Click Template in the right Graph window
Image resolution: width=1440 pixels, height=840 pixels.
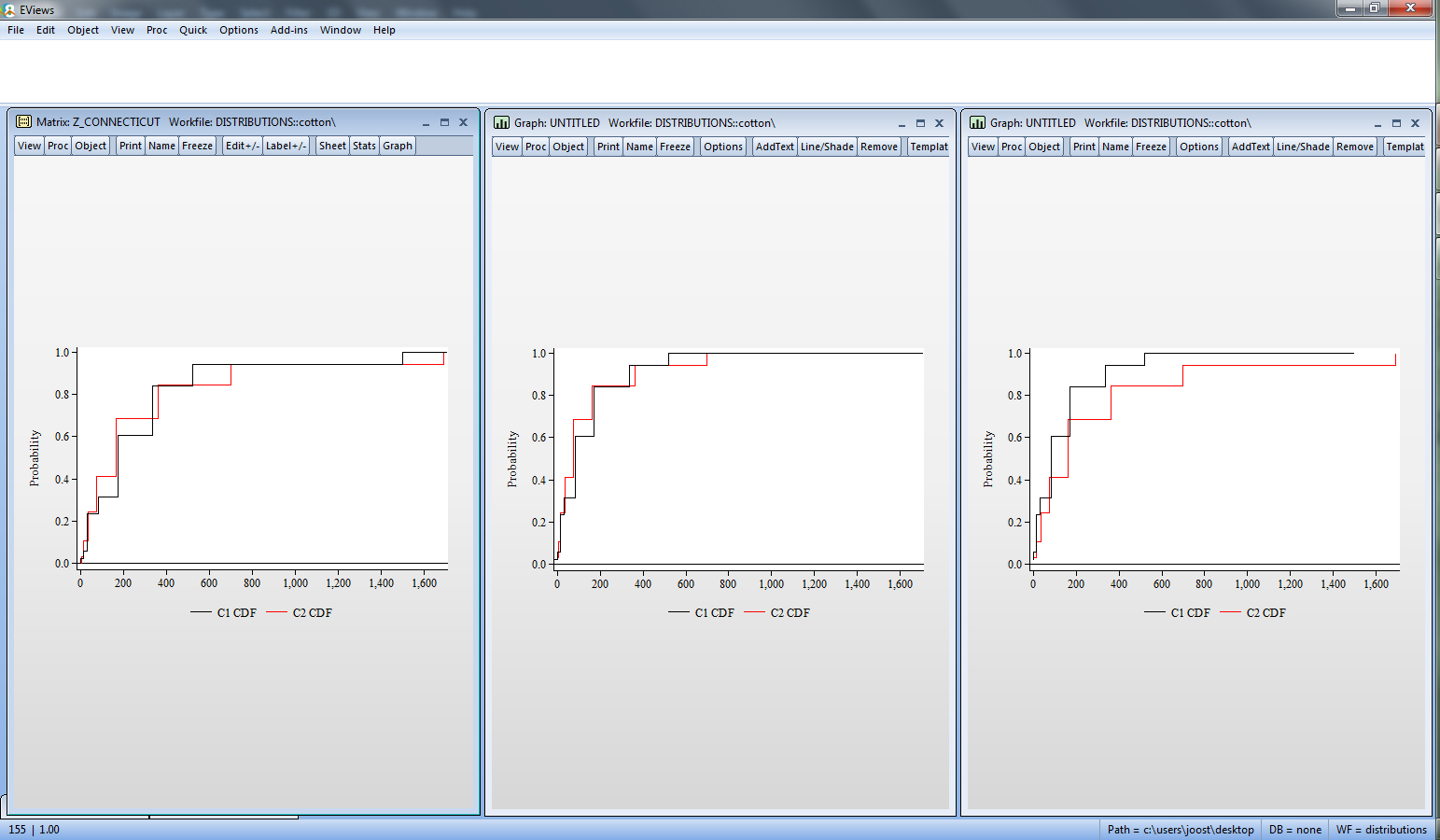tap(1405, 147)
